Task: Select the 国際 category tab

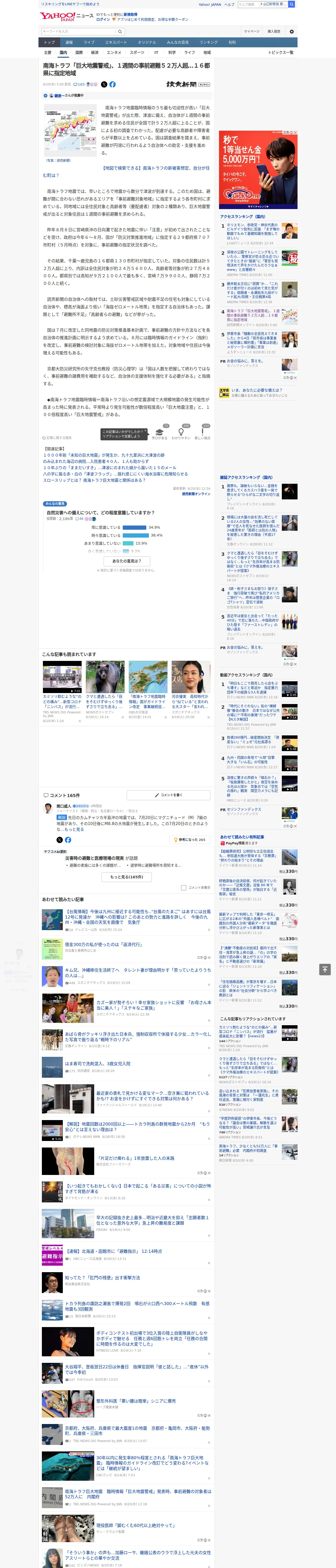Action: point(79,52)
